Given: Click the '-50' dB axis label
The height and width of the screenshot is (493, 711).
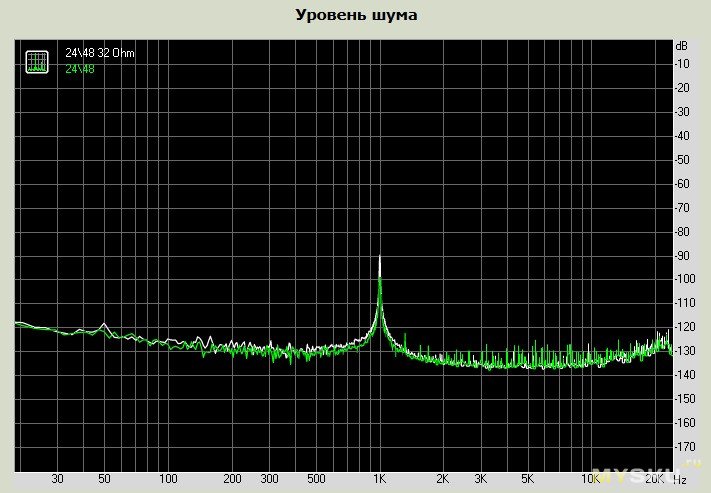Looking at the screenshot, I should [x=685, y=160].
